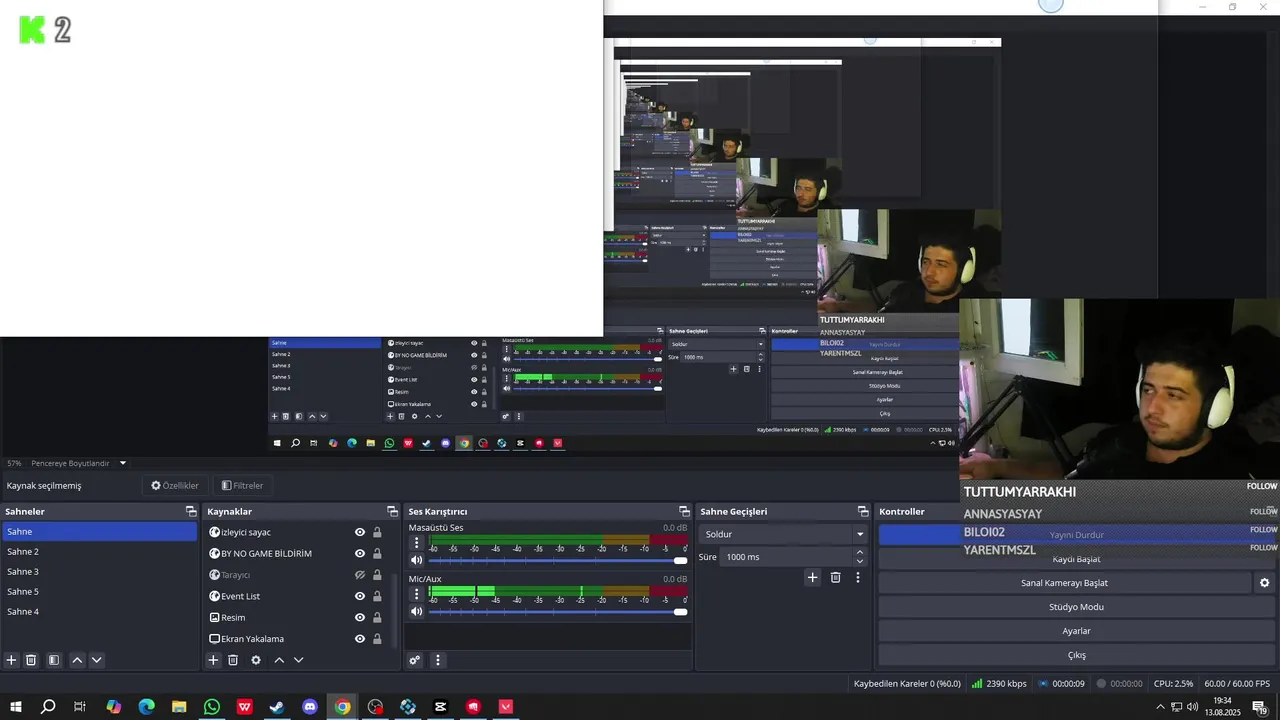The width and height of the screenshot is (1280, 720).
Task: Move scene up in Sahneler panel
Action: click(77, 660)
